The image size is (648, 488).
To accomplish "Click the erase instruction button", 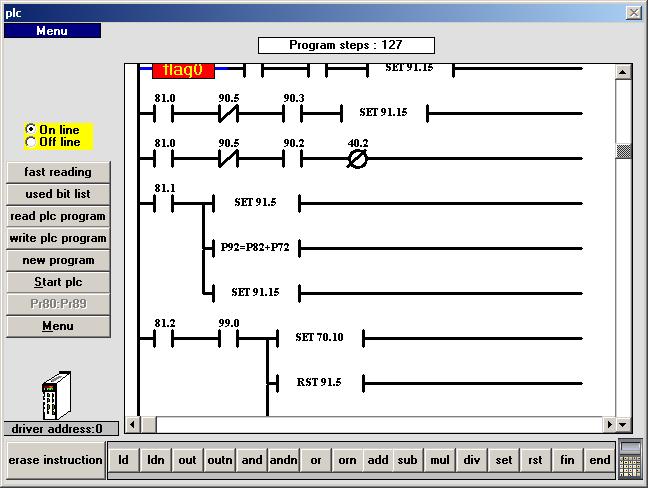I will [x=56, y=460].
